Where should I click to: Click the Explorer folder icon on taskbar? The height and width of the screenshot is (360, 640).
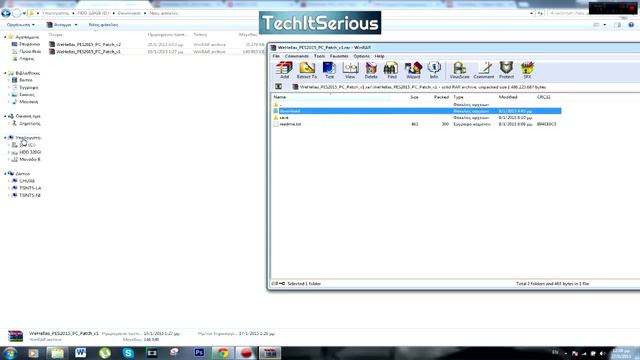tap(57, 353)
